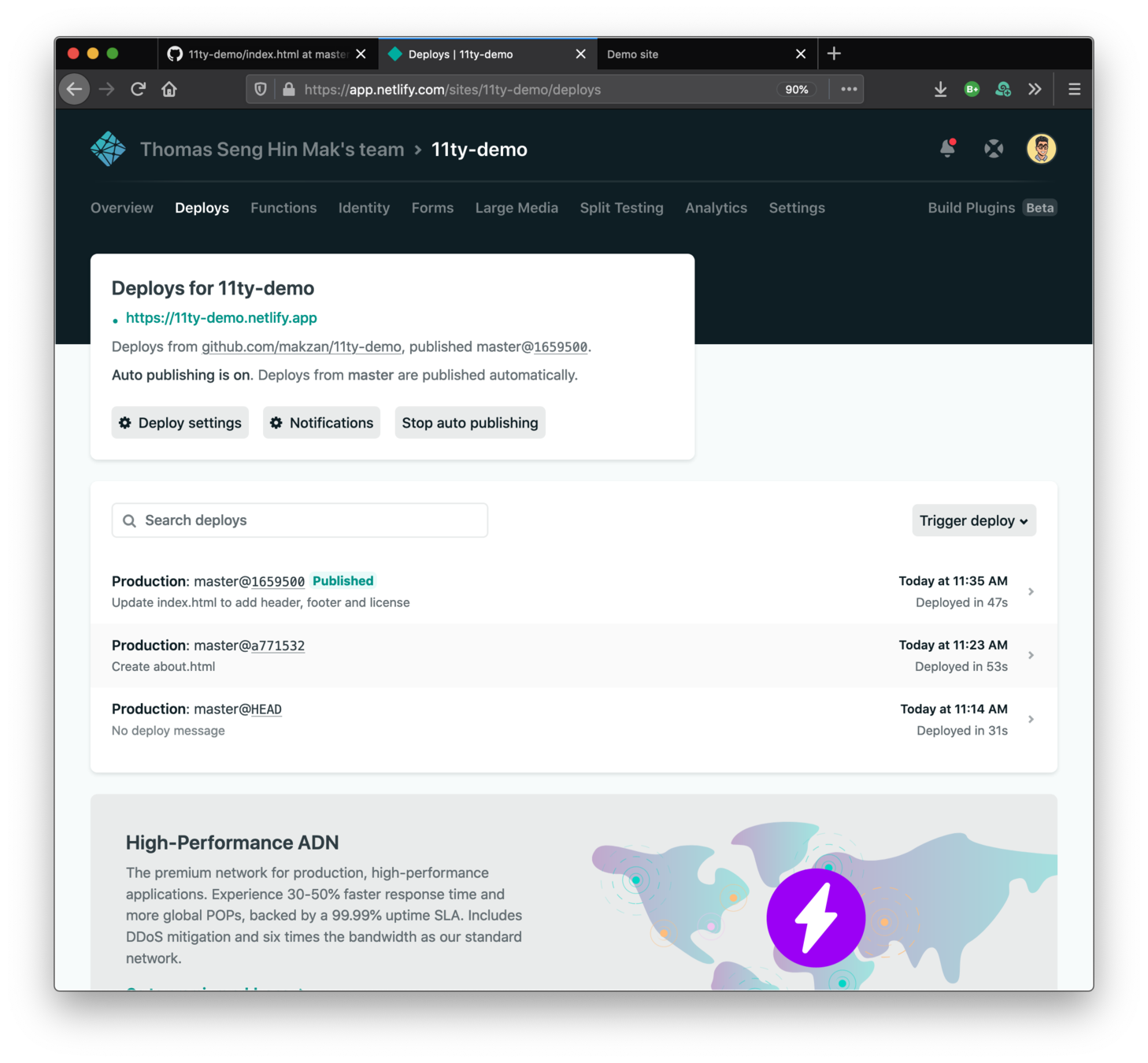This screenshot has height=1063, width=1148.
Task: Go to the Identity section
Action: click(364, 208)
